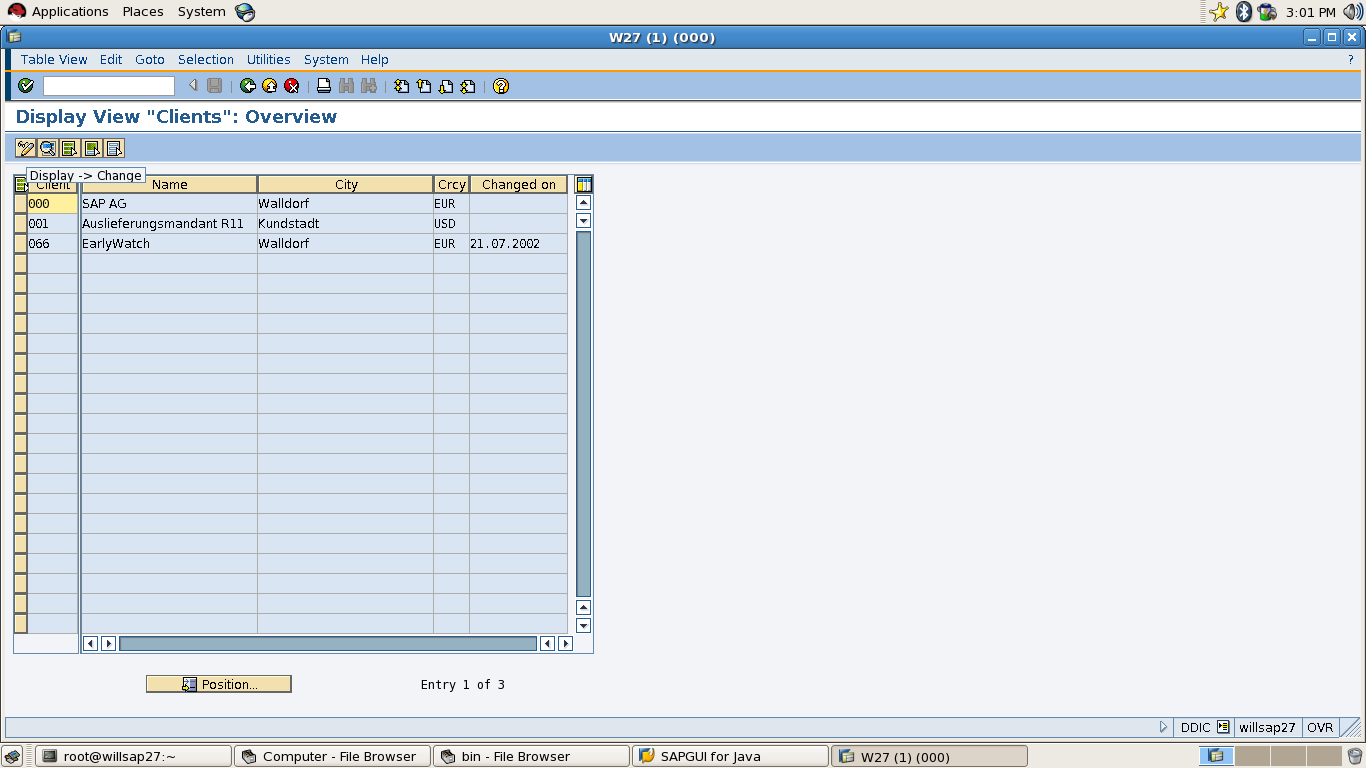The height and width of the screenshot is (768, 1366).
Task: Select the row selector for client 066
Action: (20, 243)
